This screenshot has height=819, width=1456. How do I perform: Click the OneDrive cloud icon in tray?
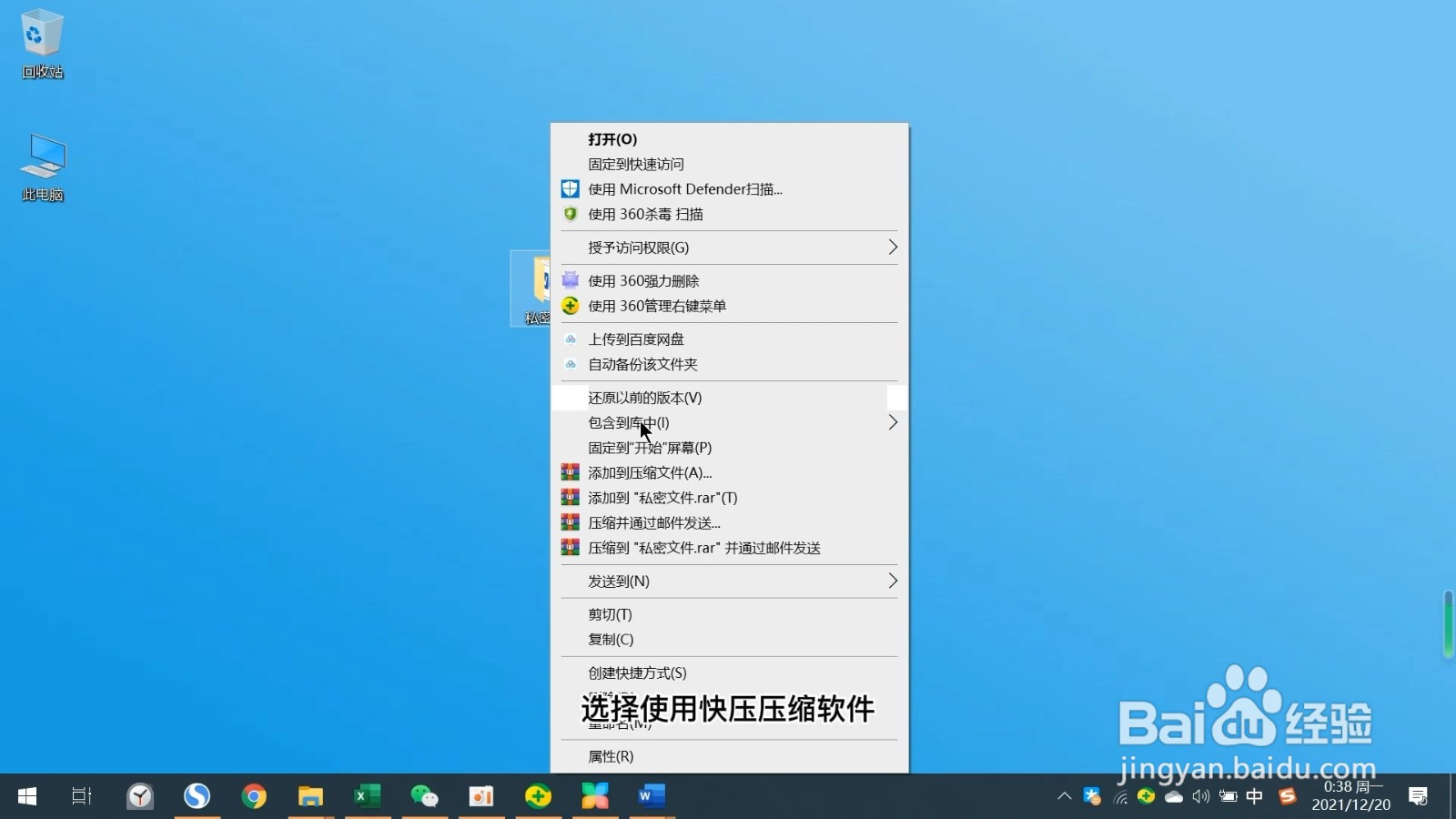point(1174,796)
